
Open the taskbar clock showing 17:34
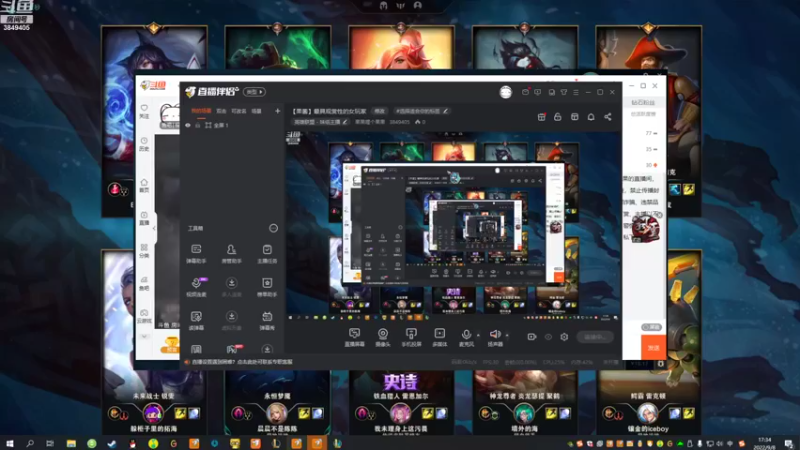[x=765, y=443]
